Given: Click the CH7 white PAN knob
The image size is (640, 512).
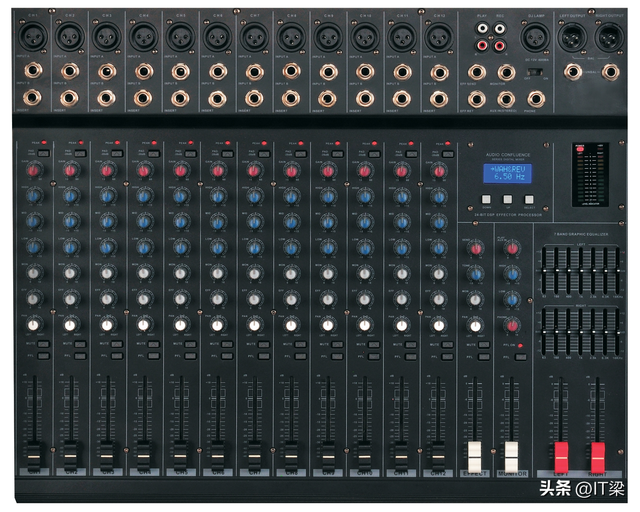Looking at the screenshot, I should (254, 325).
